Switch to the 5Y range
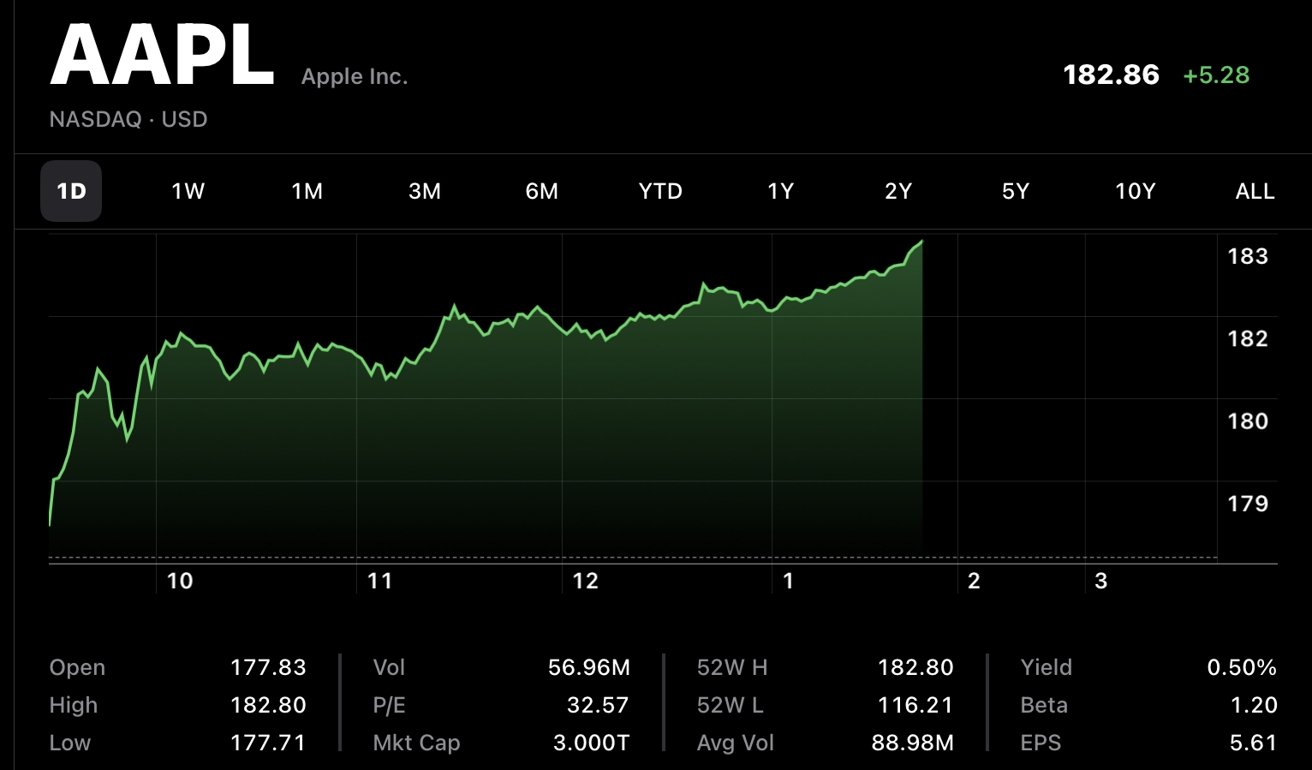 pos(1015,191)
